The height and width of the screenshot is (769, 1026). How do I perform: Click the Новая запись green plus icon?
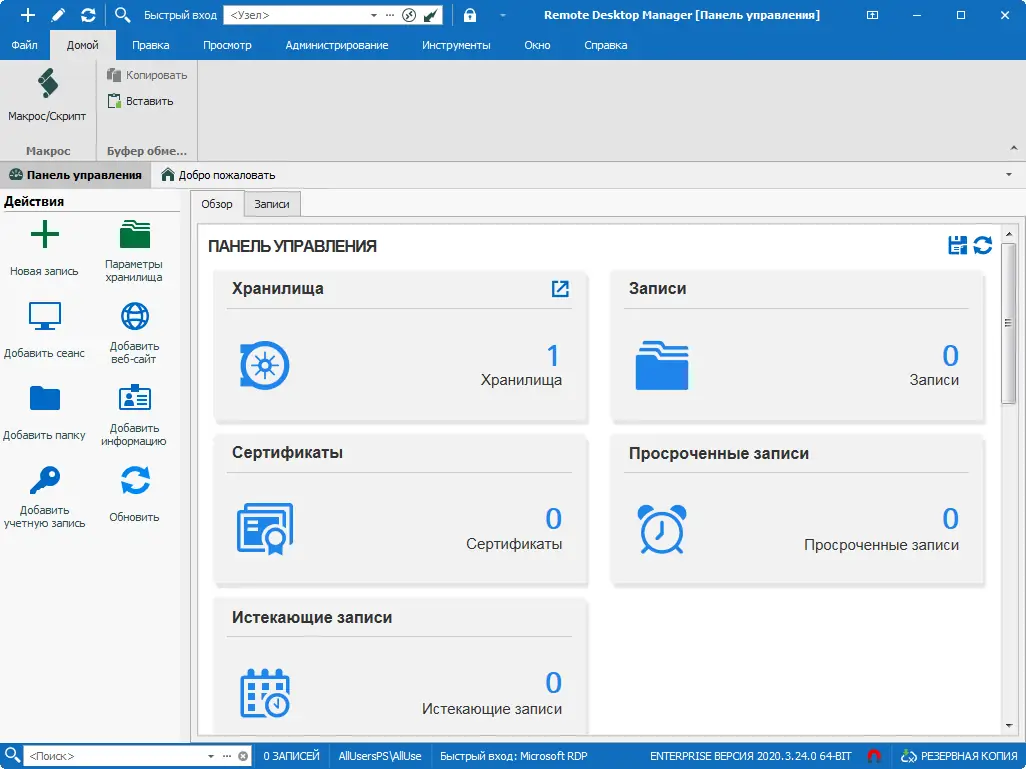pos(44,234)
